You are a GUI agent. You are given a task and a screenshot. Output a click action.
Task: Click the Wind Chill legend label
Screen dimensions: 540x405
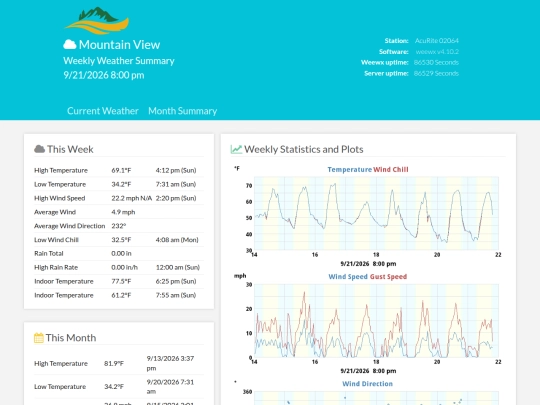tap(391, 169)
